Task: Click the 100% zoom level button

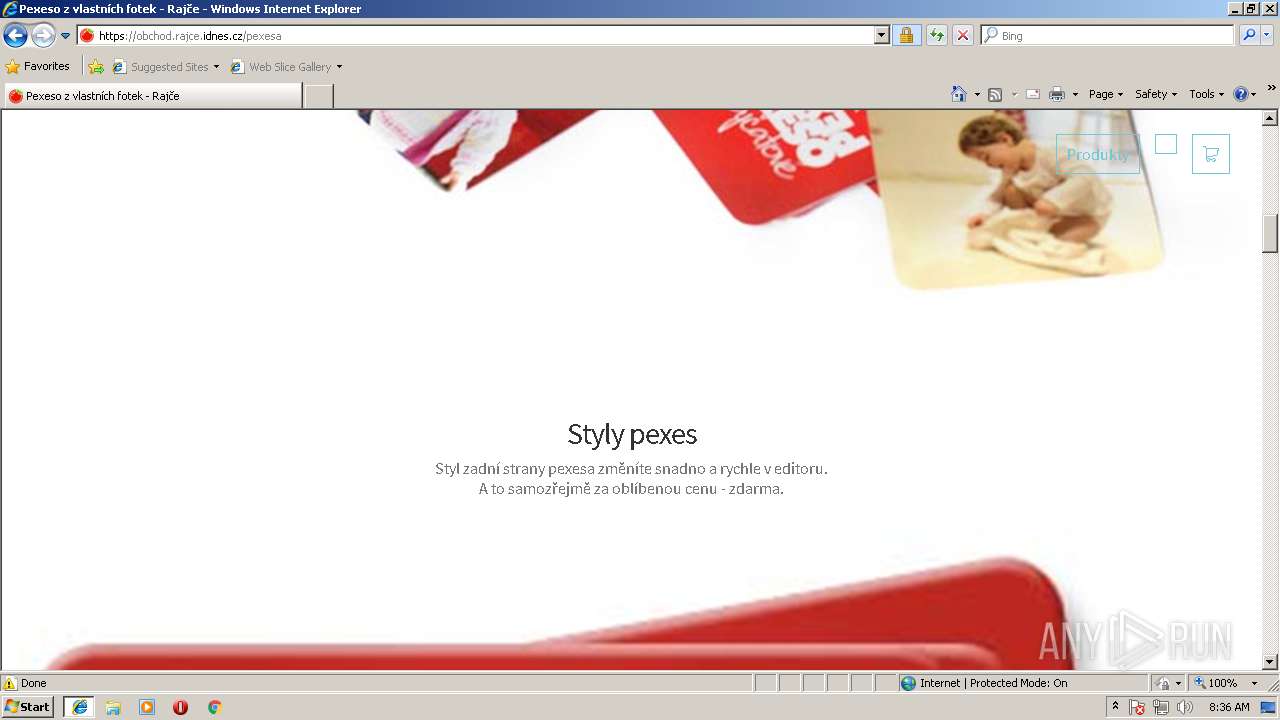Action: [x=1215, y=683]
